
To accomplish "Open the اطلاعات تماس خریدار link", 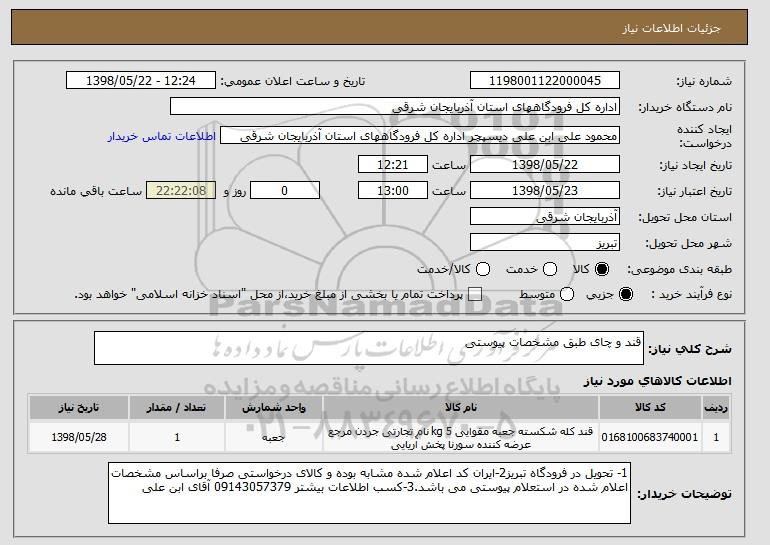I will pyautogui.click(x=162, y=136).
